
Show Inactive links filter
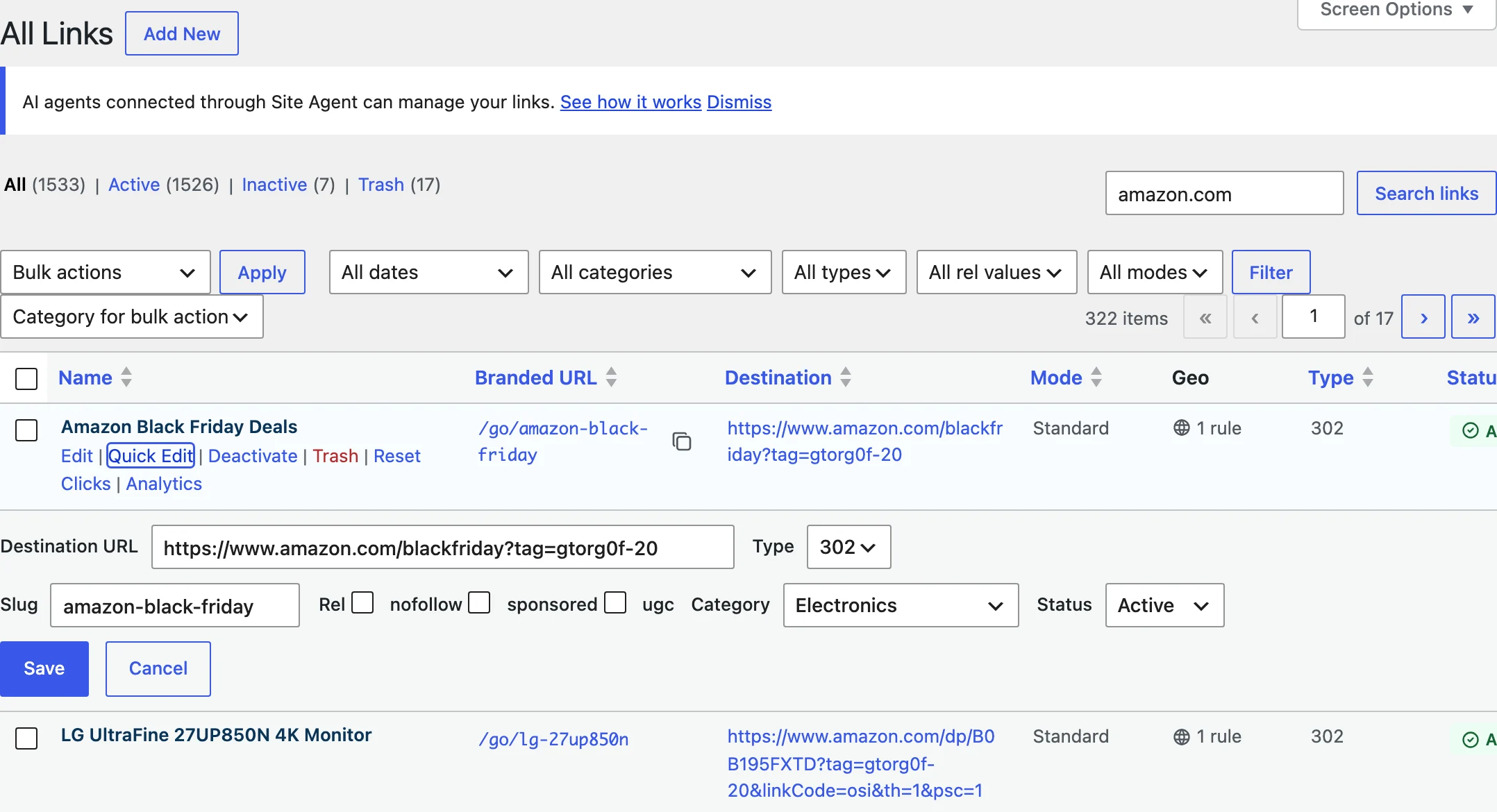[x=274, y=185]
